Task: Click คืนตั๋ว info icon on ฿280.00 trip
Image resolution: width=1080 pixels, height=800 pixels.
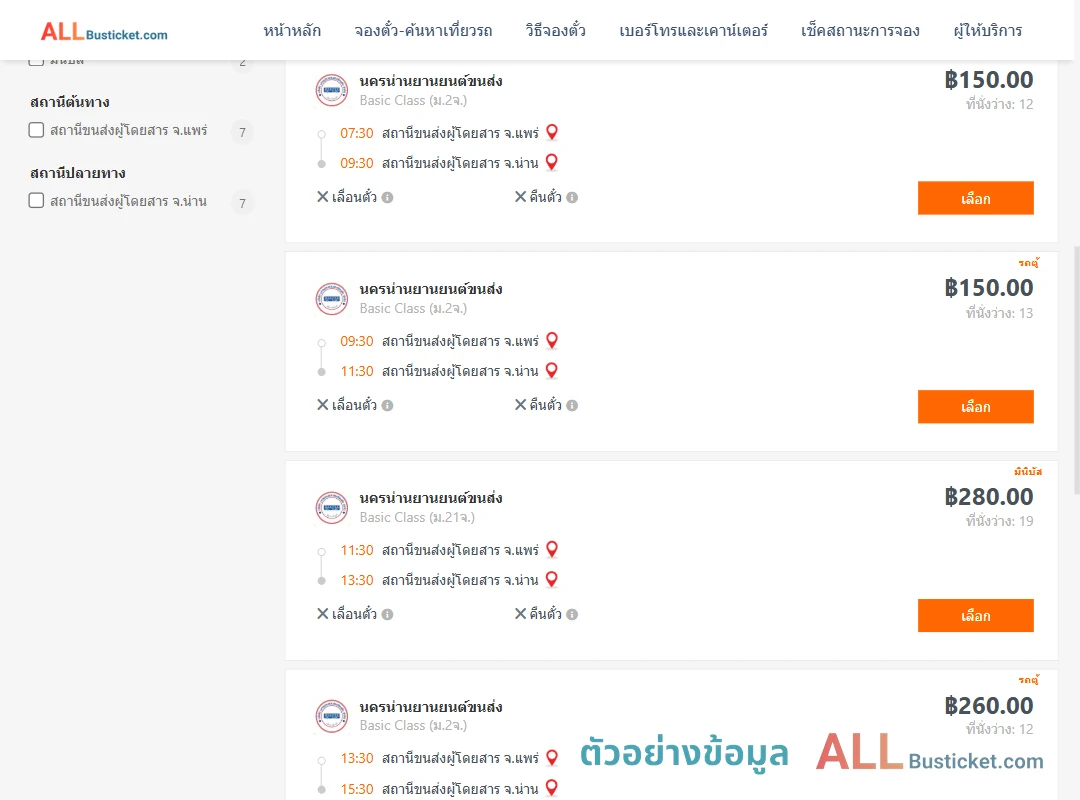Action: 572,615
